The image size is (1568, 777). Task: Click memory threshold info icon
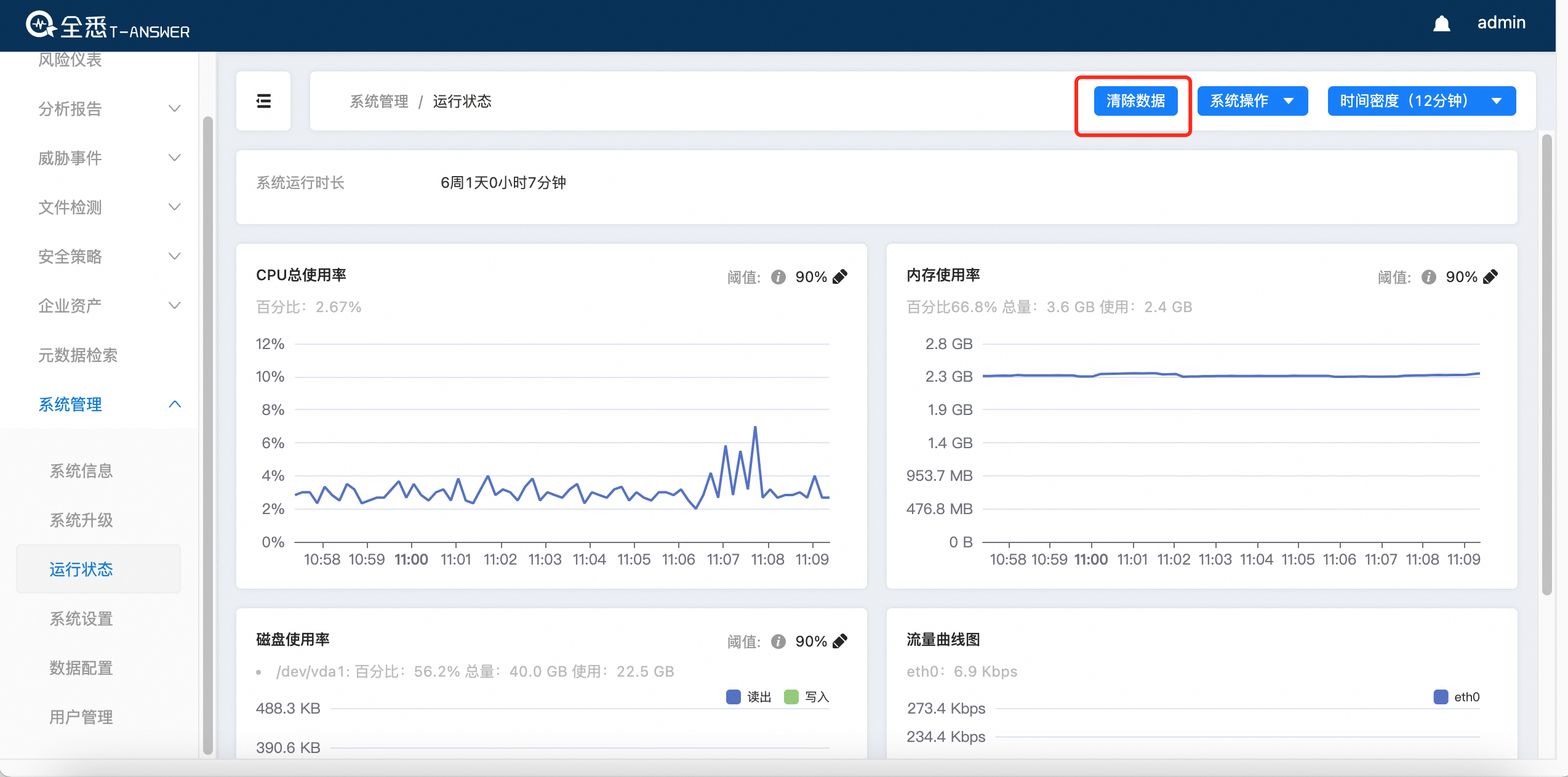click(1429, 277)
